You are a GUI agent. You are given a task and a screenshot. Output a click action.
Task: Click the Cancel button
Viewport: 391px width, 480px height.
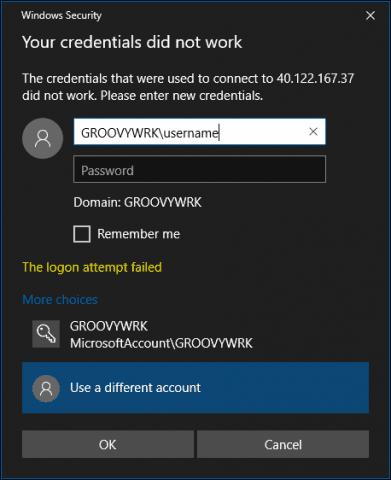[283, 444]
